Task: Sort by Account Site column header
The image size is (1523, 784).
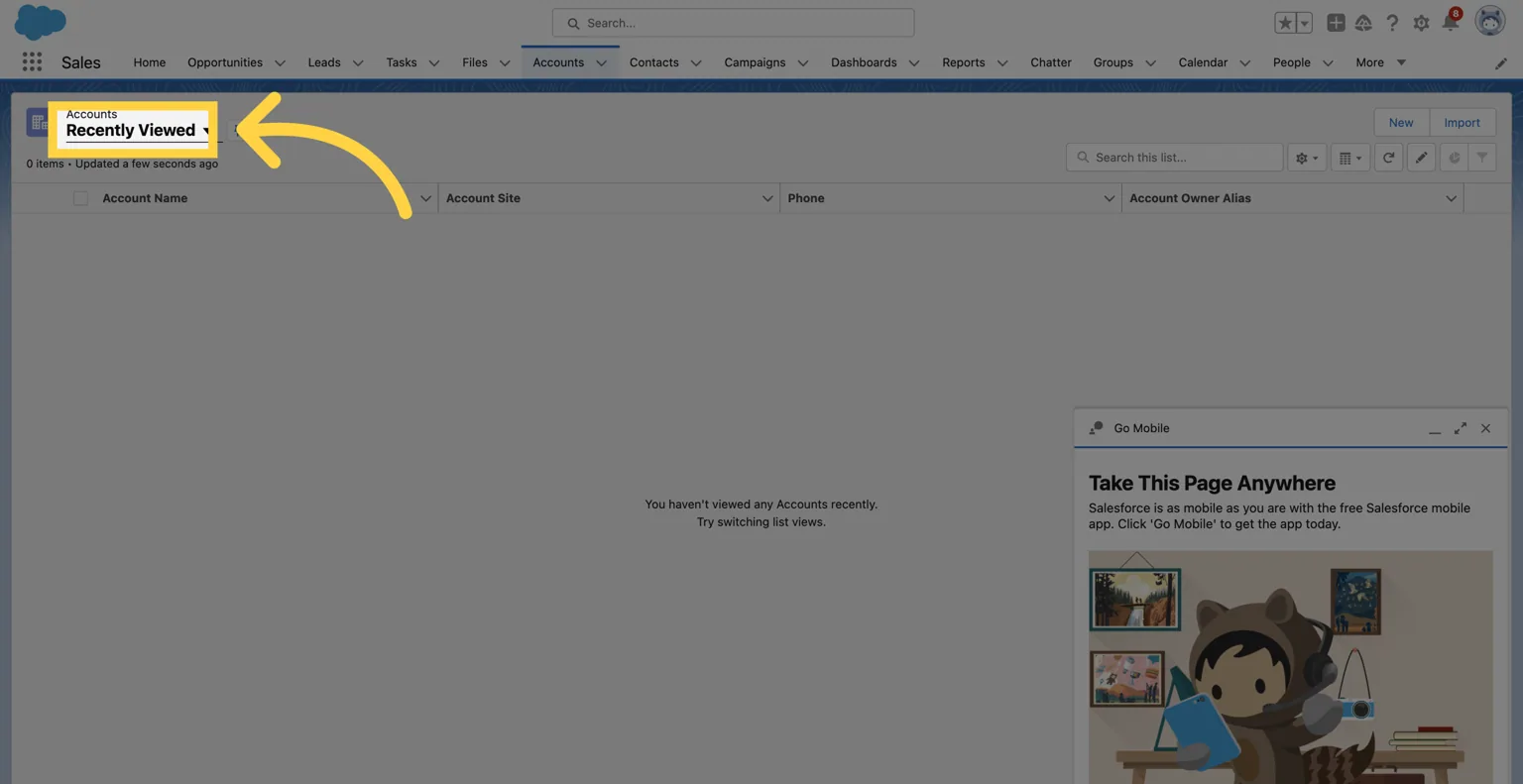Action: click(x=483, y=198)
